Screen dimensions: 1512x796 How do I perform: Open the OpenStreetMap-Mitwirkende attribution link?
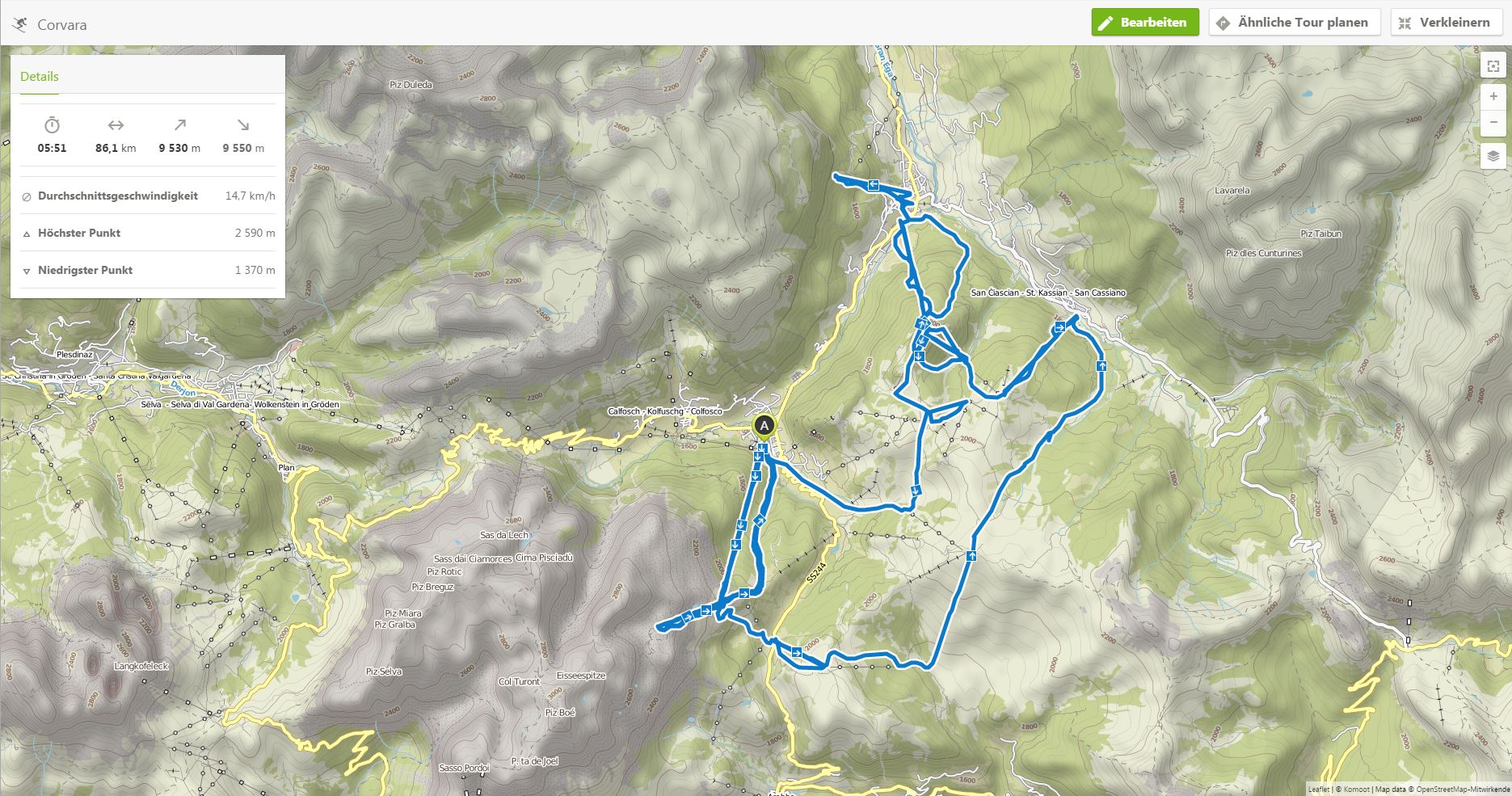[1463, 790]
